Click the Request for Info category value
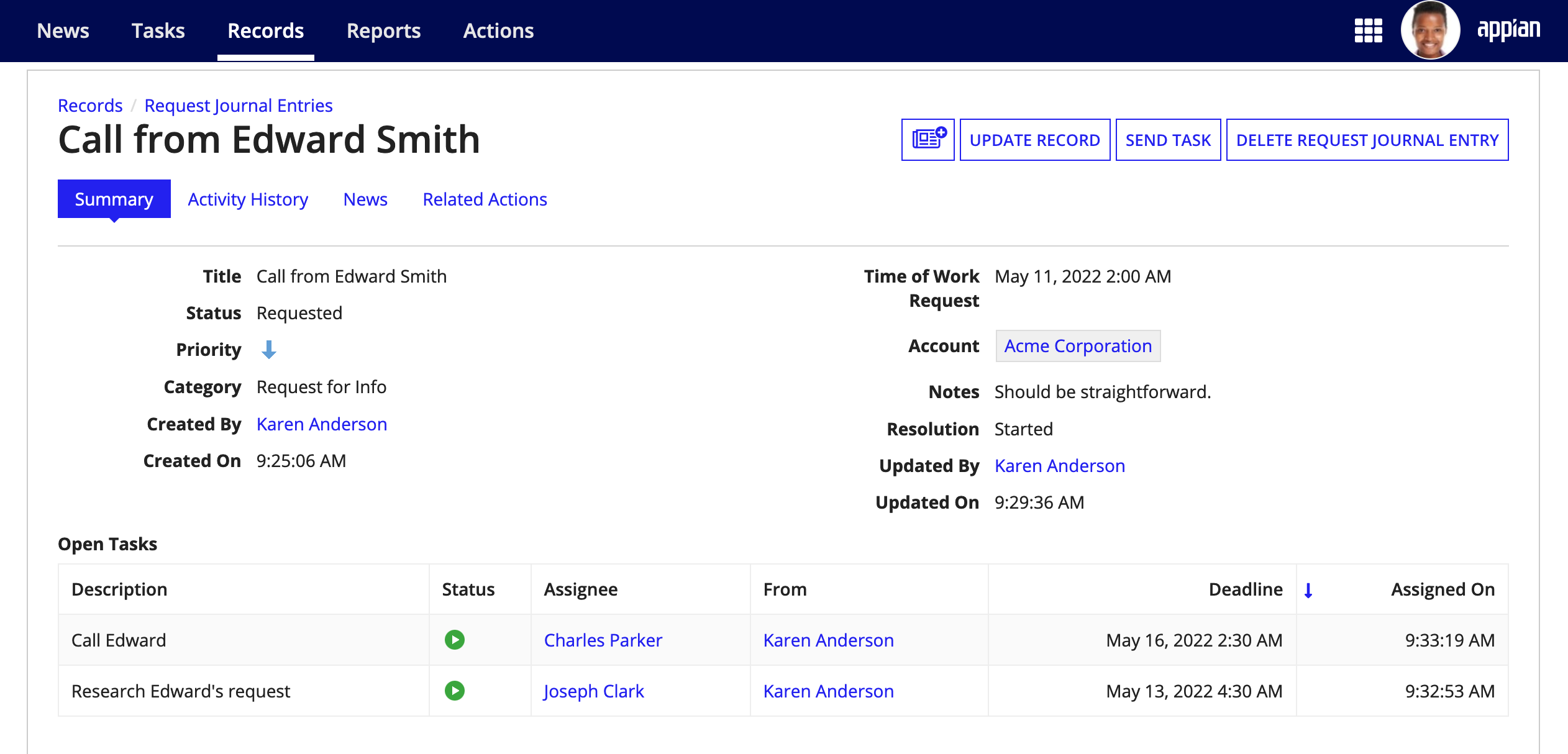 coord(321,387)
